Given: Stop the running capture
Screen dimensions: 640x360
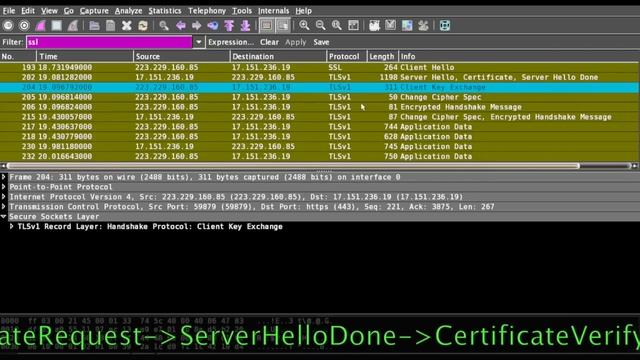Looking at the screenshot, I should pyautogui.click(x=56, y=26).
